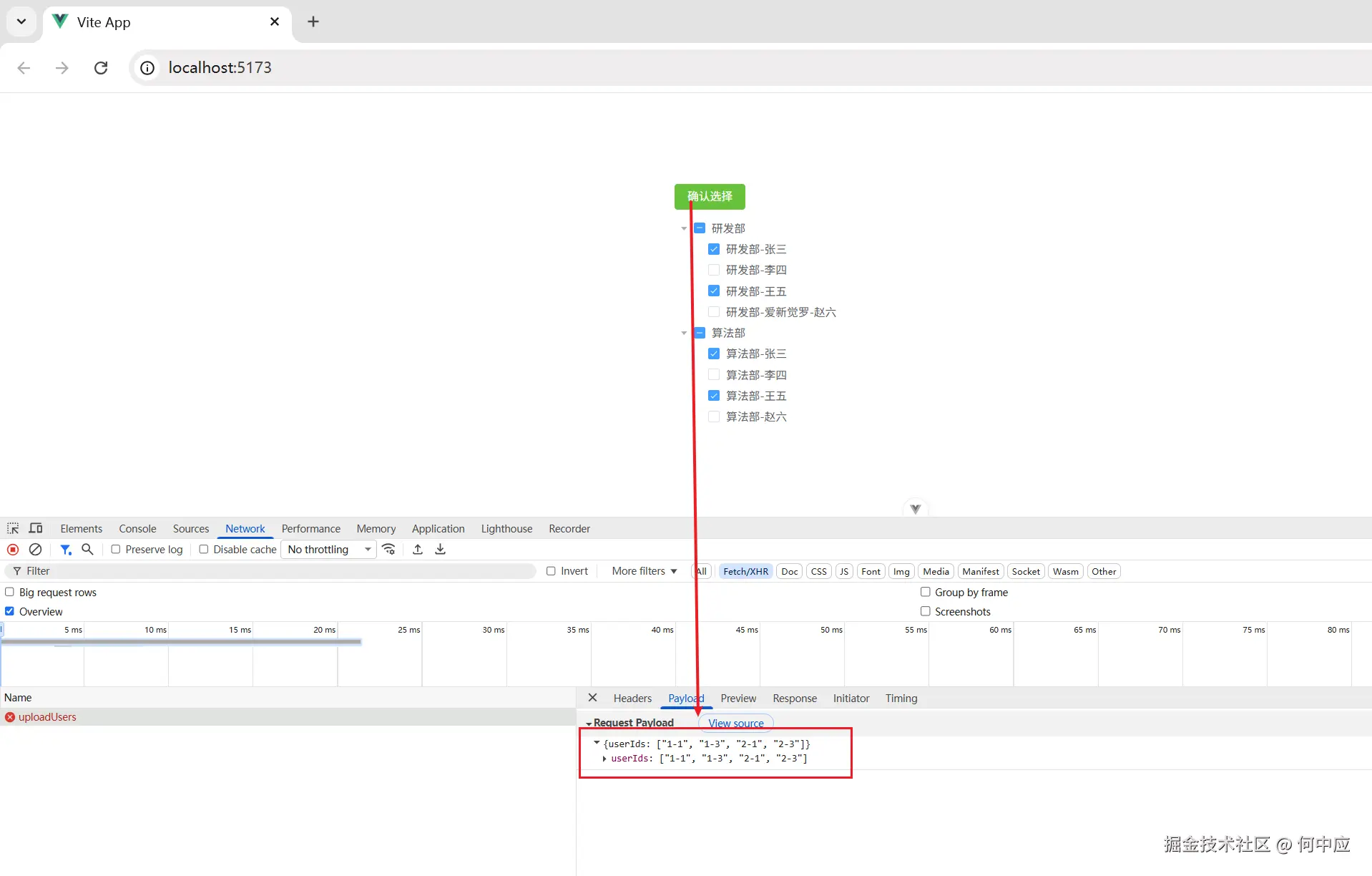Uncheck 研发部-王五
Image resolution: width=1372 pixels, height=876 pixels.
coord(714,291)
